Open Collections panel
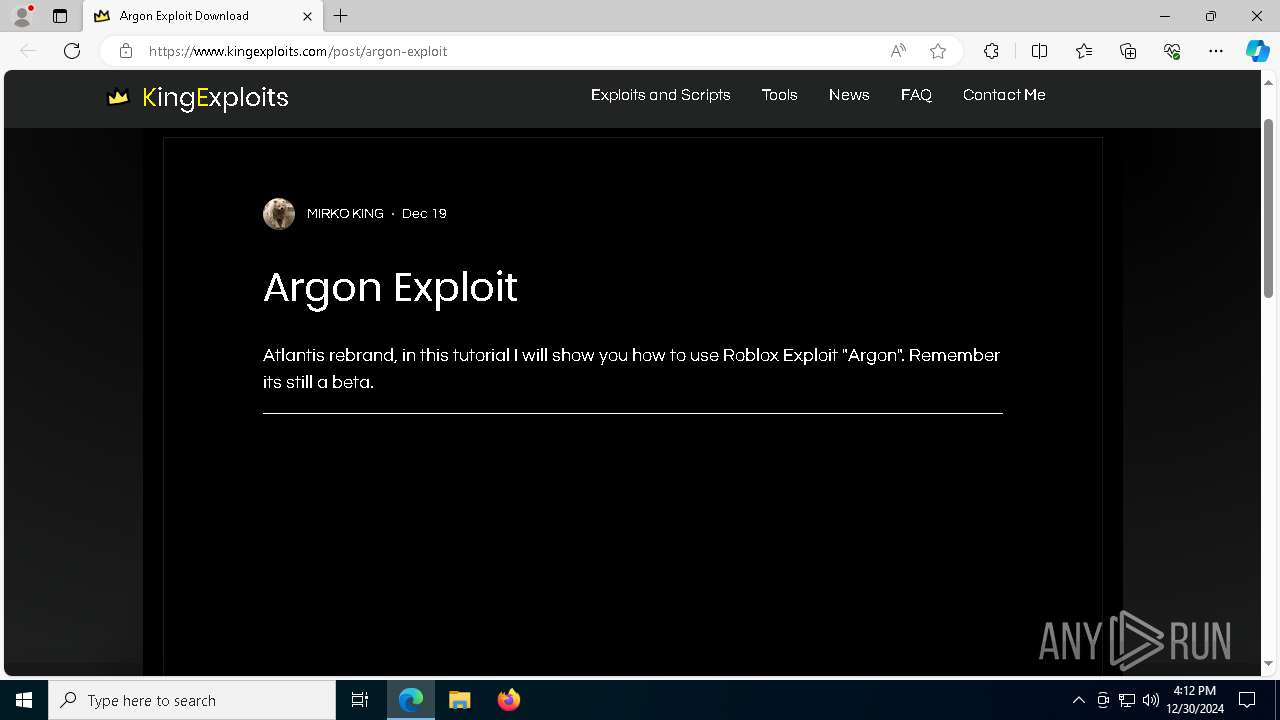This screenshot has width=1280, height=720. coord(1128,51)
